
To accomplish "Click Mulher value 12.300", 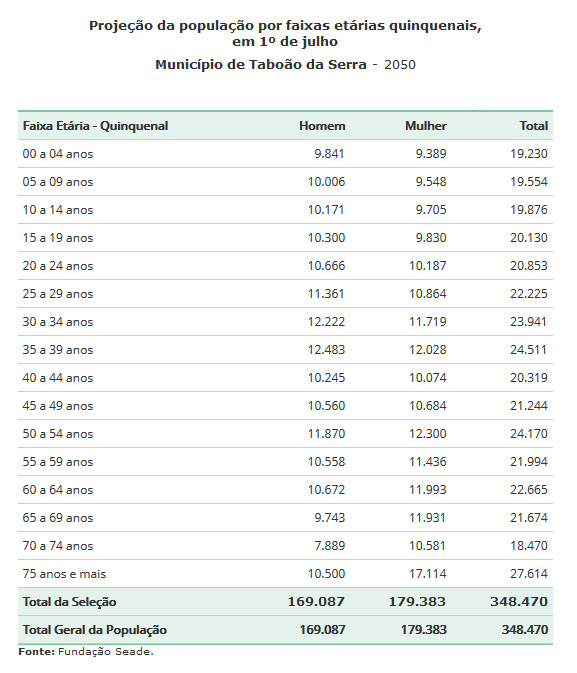I will point(428,434).
